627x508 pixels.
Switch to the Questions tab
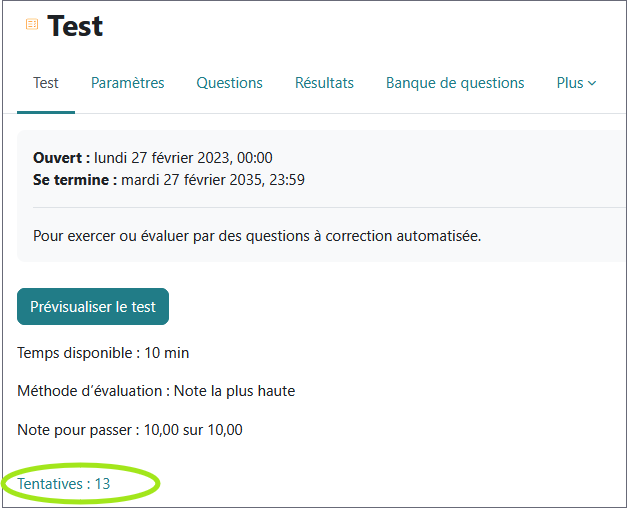229,83
